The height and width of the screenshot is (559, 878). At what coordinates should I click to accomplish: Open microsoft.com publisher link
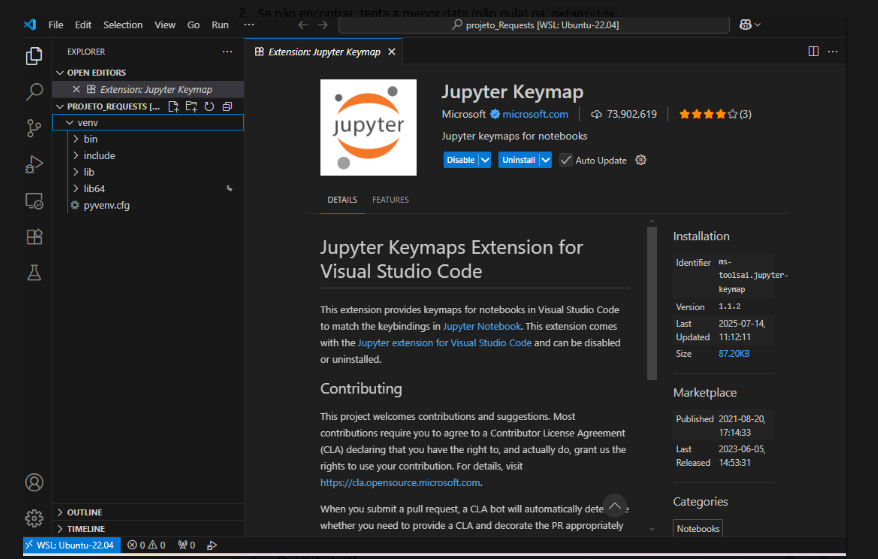535,114
